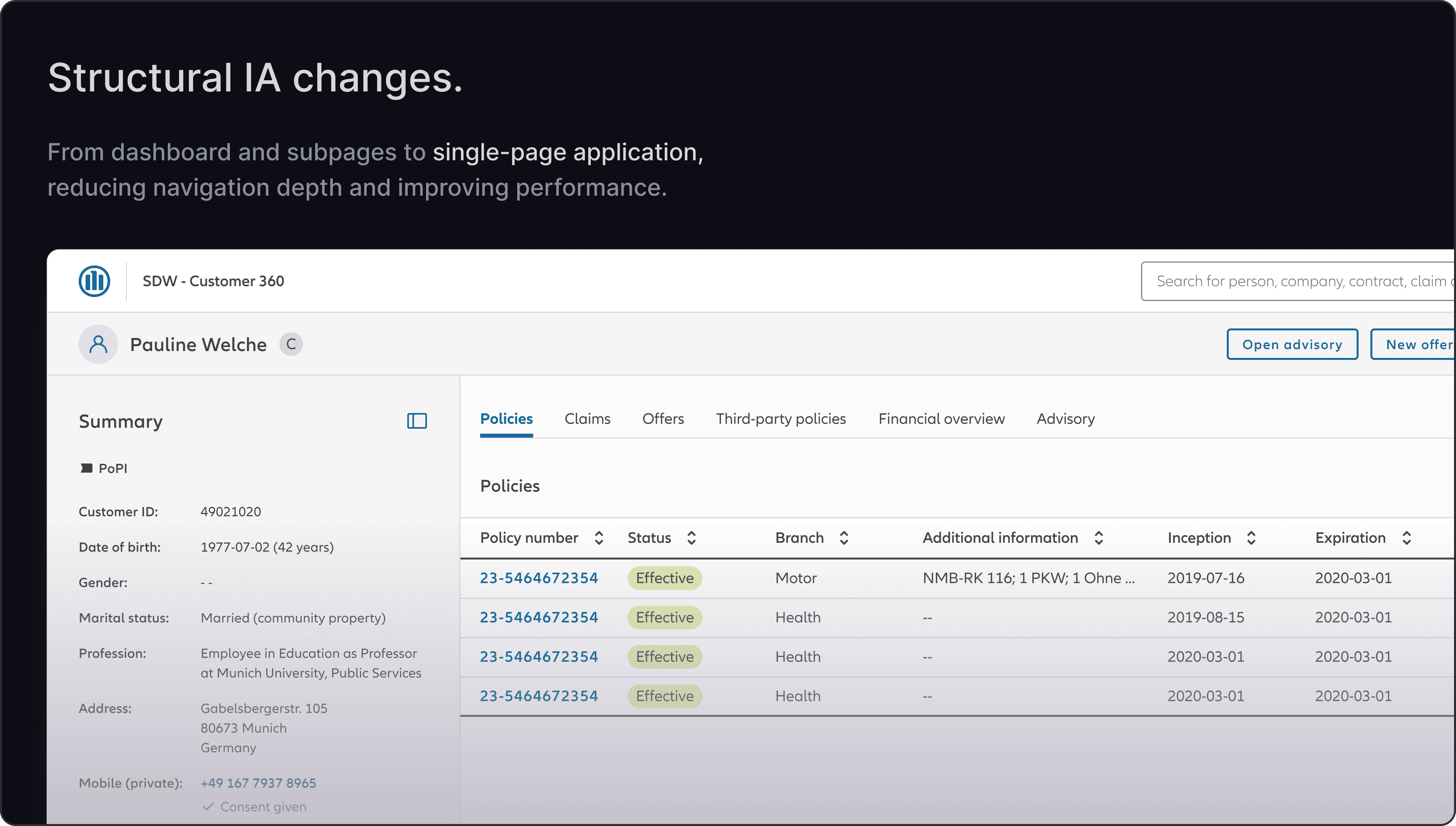Sort by Policy number column arrows
The image size is (1456, 826).
(x=598, y=538)
